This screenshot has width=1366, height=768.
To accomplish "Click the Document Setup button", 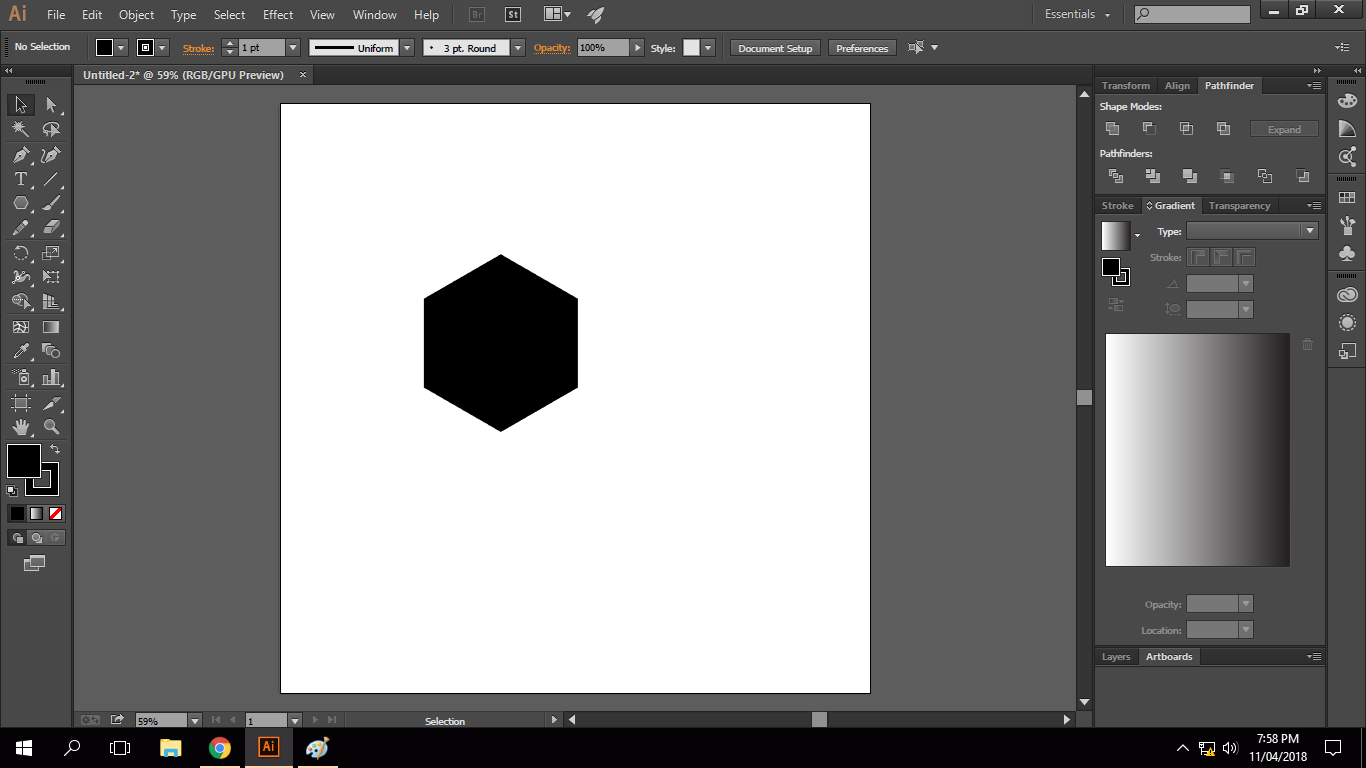I will coord(775,48).
